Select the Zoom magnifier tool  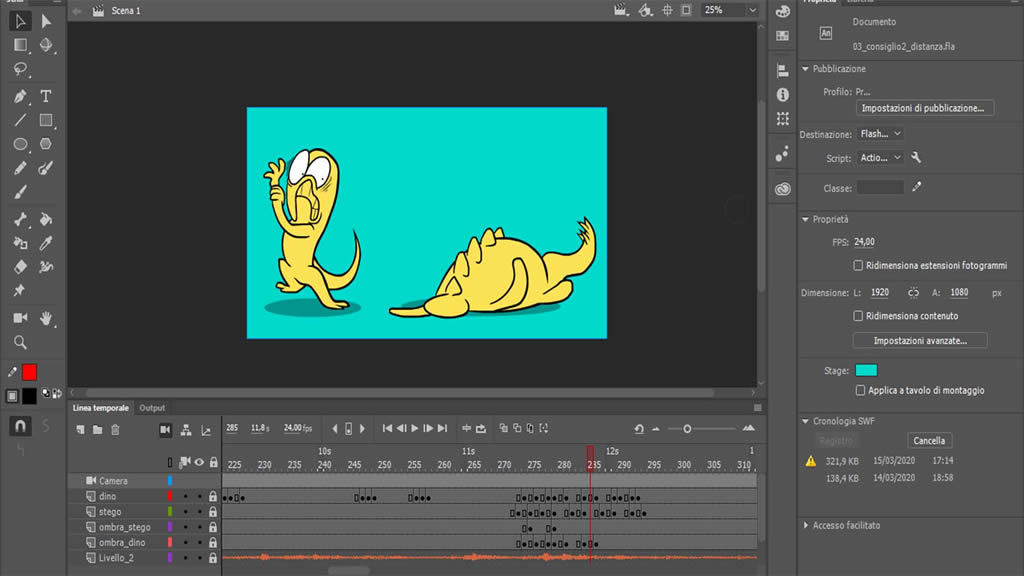(x=20, y=342)
